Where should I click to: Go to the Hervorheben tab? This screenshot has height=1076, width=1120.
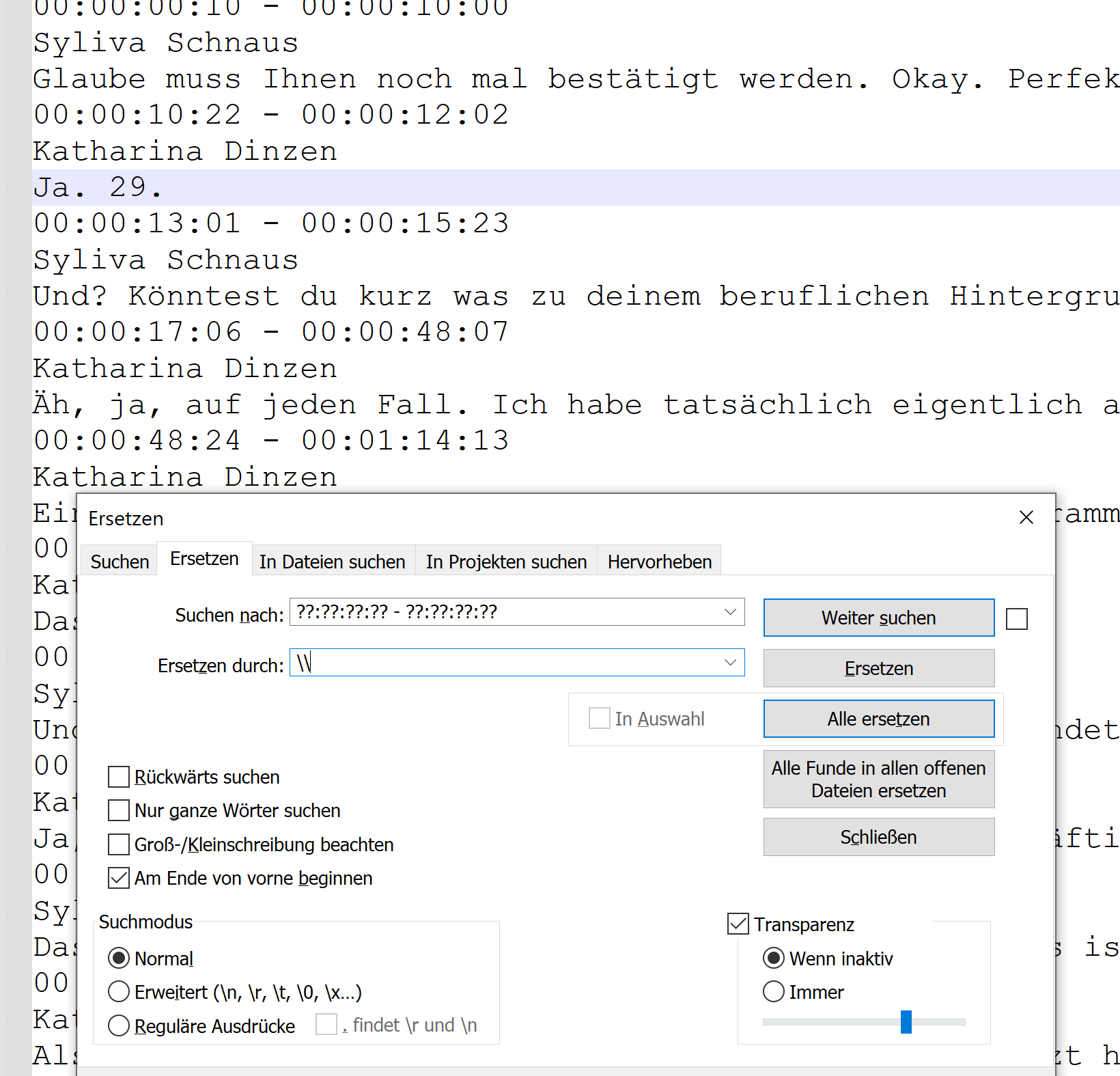click(x=659, y=562)
